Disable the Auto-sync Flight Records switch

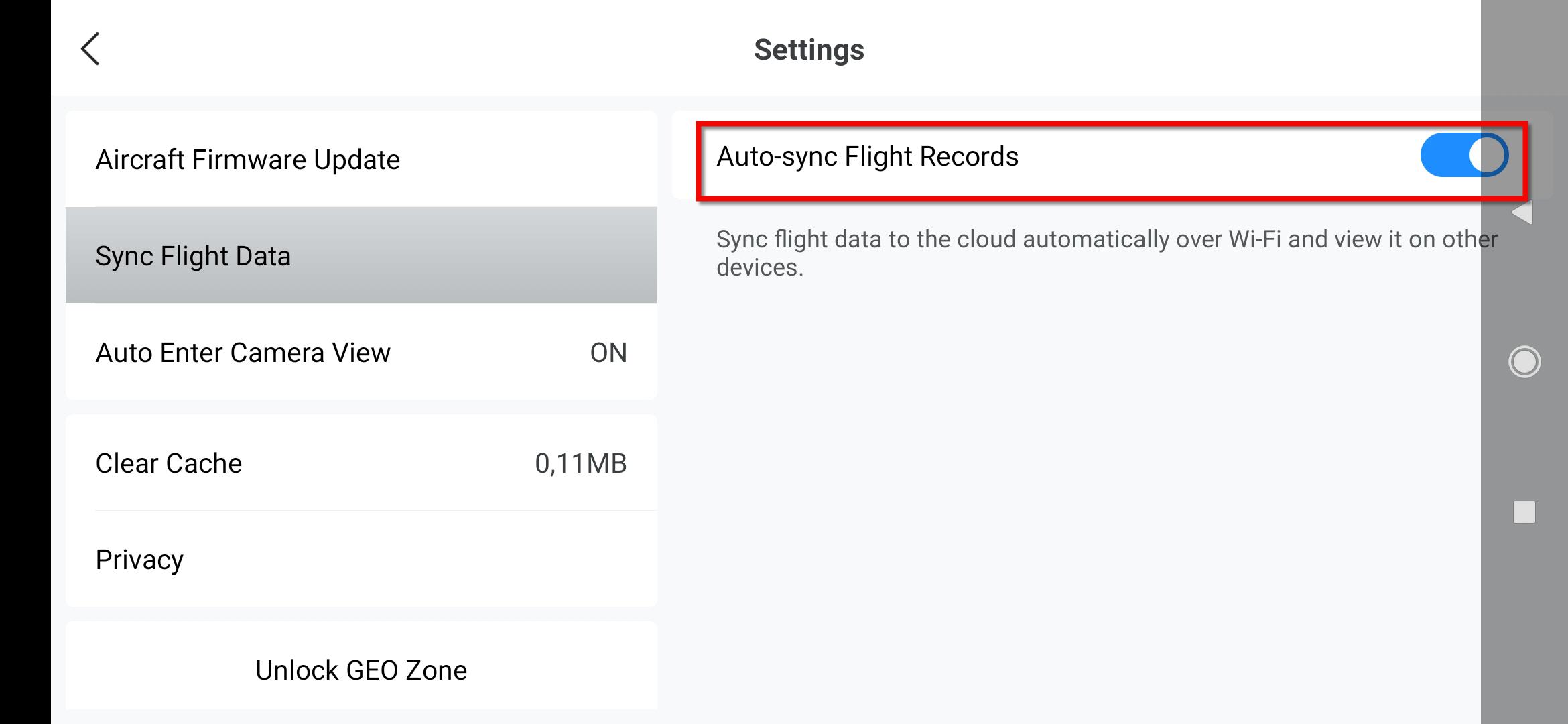[x=1463, y=156]
